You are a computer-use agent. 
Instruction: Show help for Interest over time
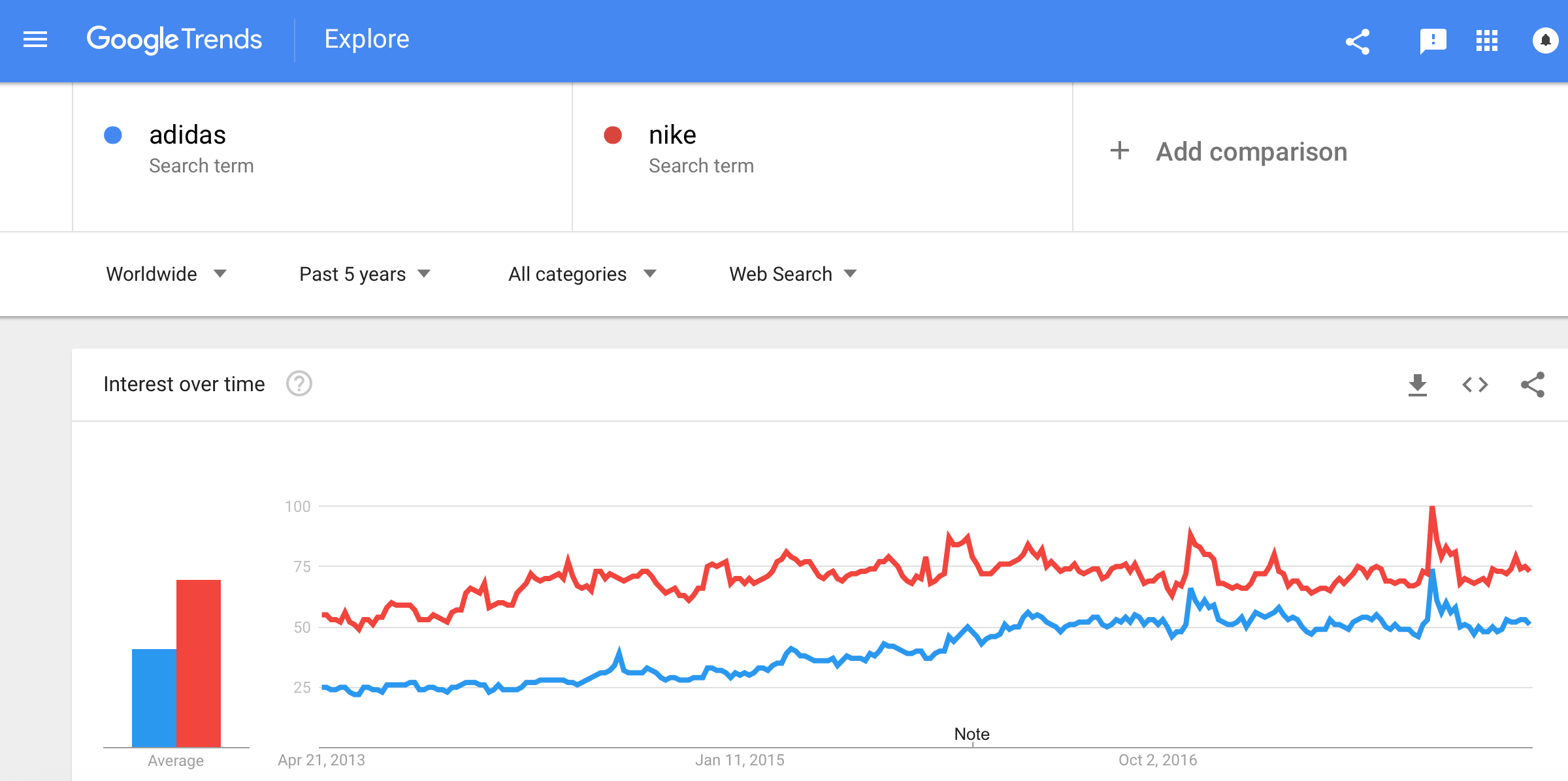tap(299, 384)
